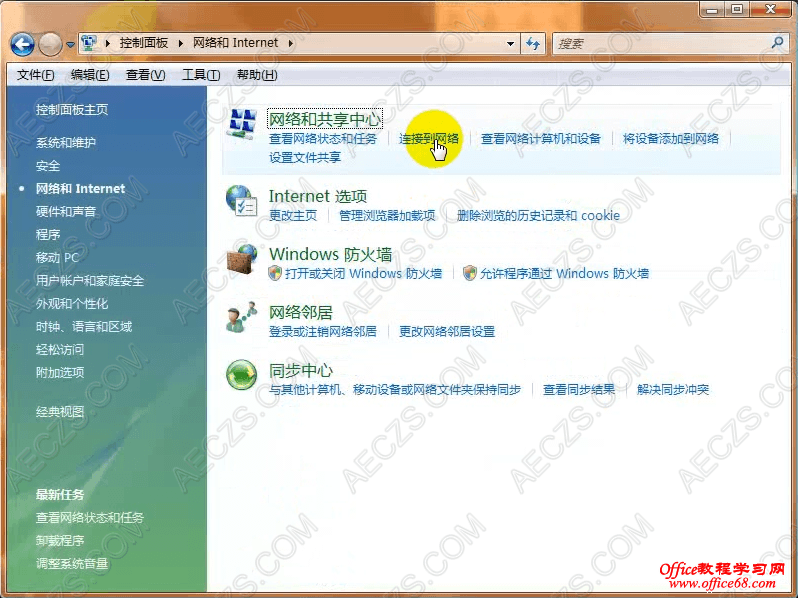The width and height of the screenshot is (798, 598).
Task: Open 轻松访问 in sidebar
Action: pyautogui.click(x=60, y=350)
